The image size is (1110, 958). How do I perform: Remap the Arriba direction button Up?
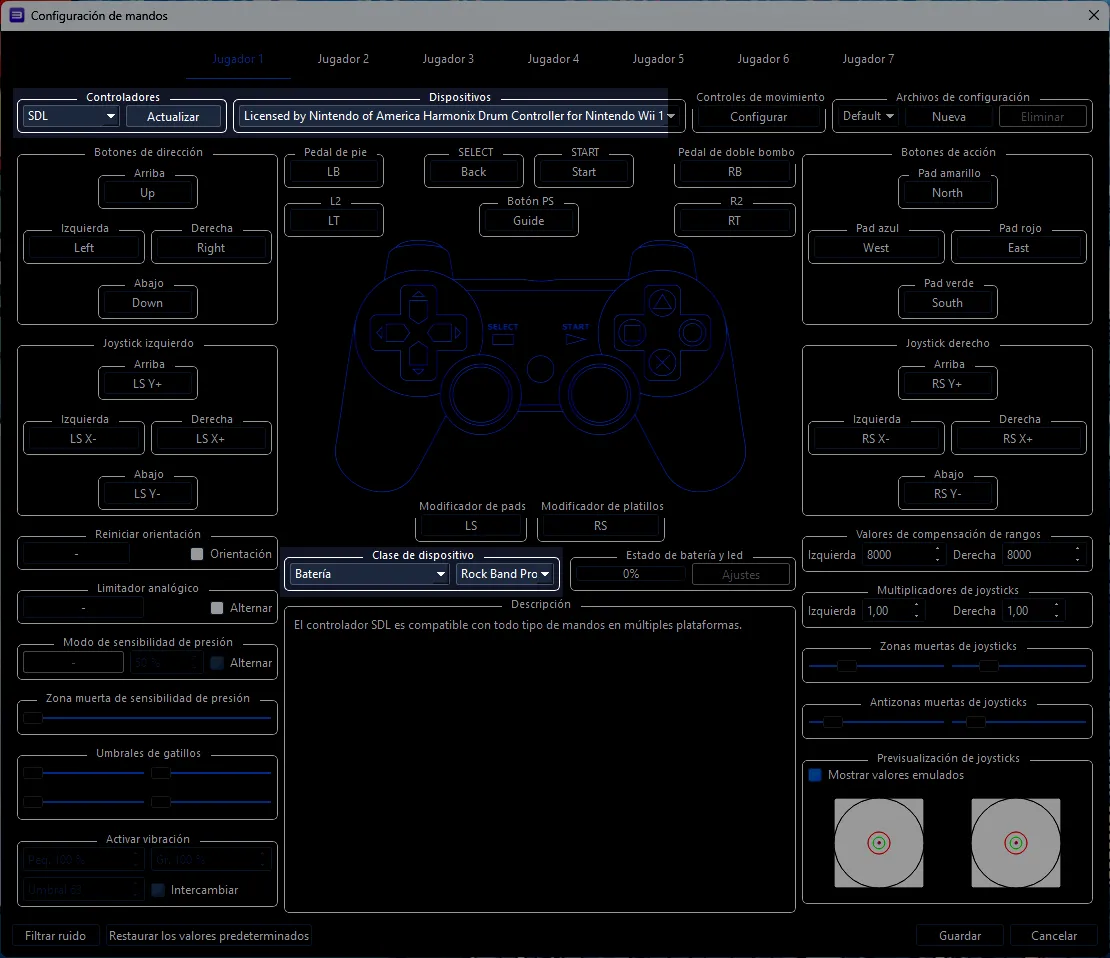coord(147,193)
